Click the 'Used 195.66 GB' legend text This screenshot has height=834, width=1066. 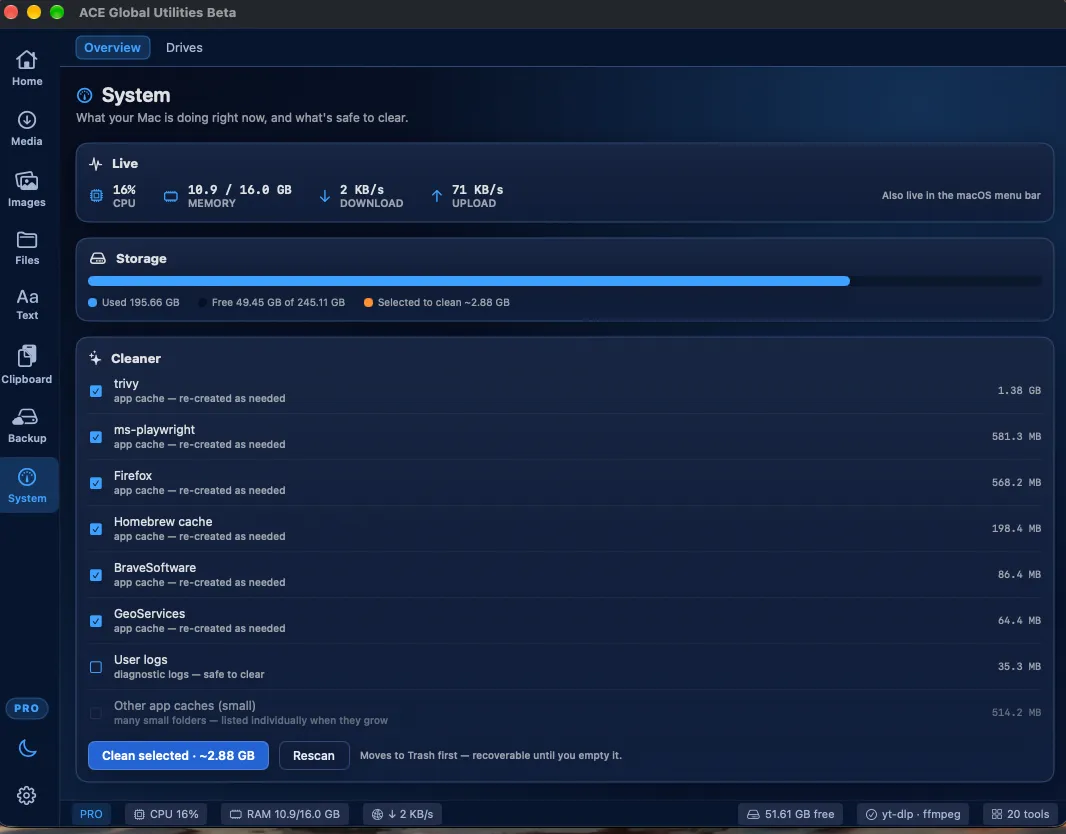(x=141, y=302)
